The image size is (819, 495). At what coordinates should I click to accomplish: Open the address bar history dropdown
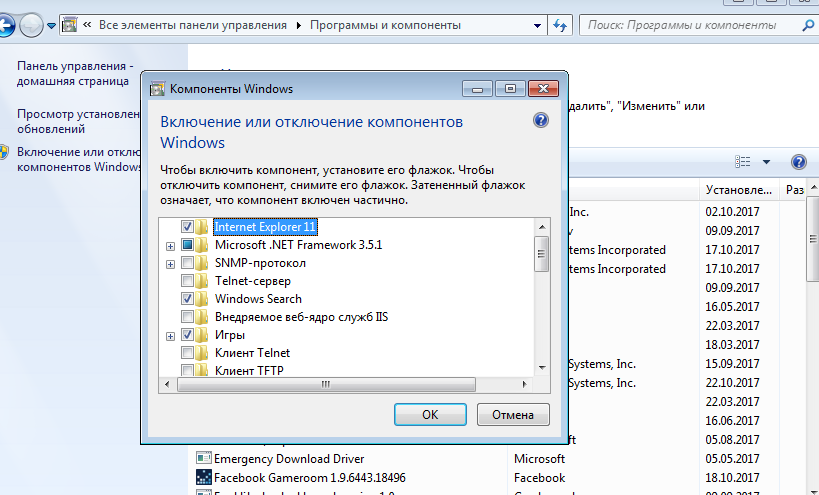(537, 26)
